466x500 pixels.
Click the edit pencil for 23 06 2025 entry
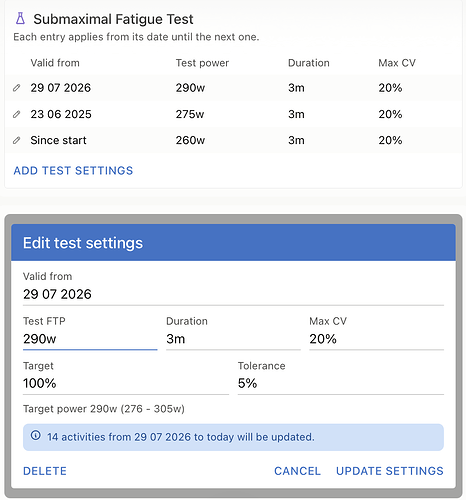pos(16,114)
